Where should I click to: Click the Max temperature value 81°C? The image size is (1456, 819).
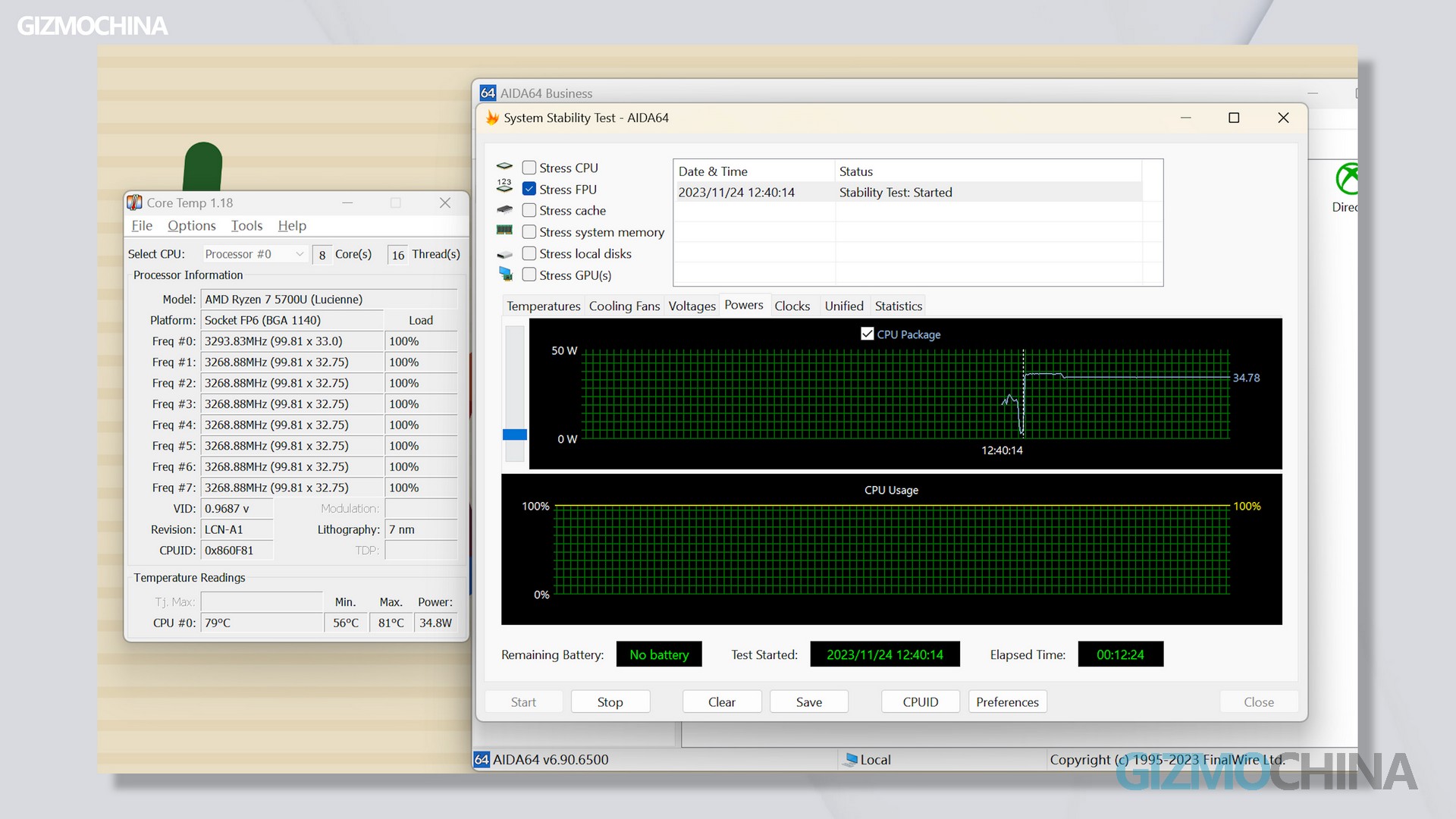click(391, 623)
